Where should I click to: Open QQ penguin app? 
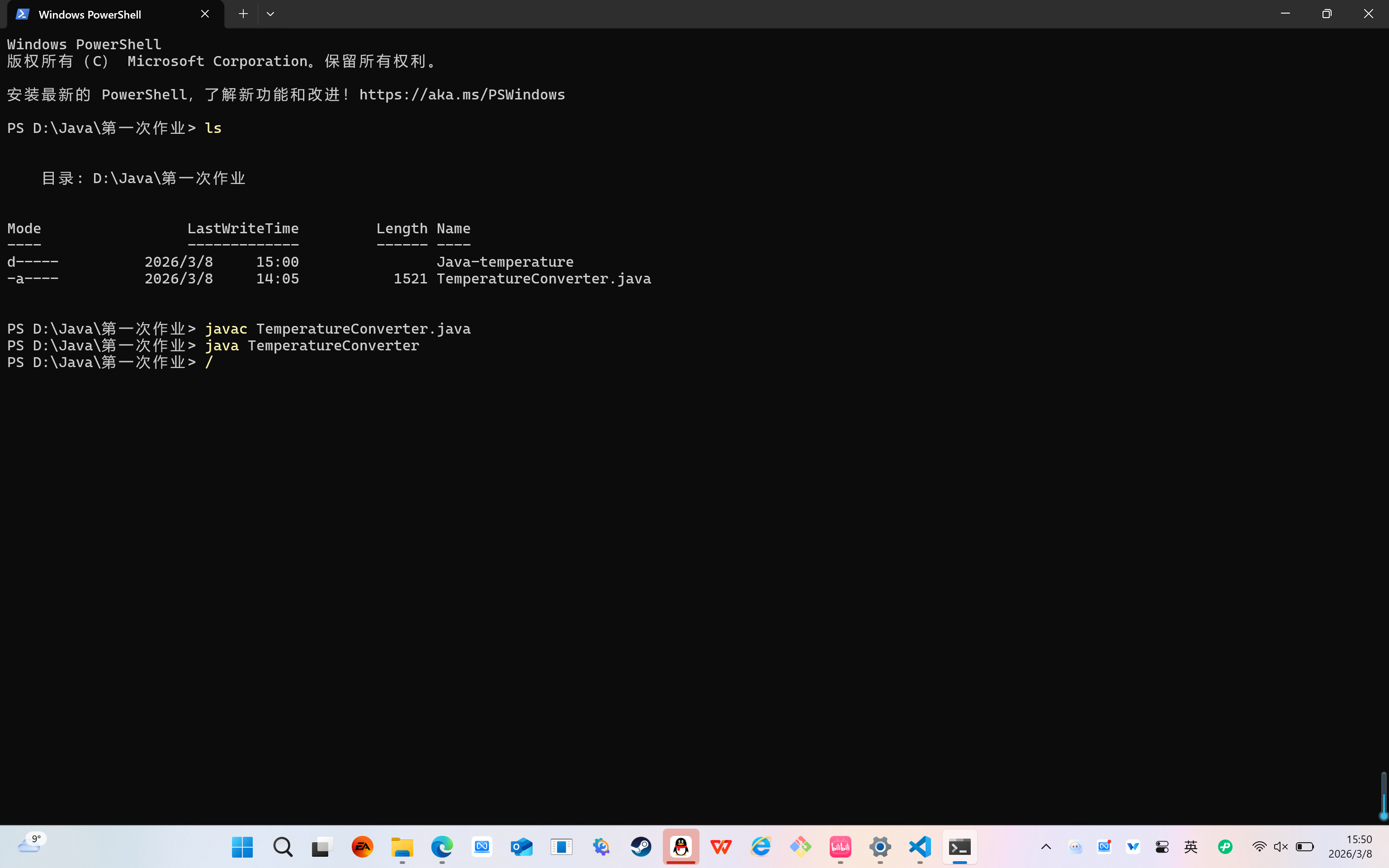point(681,847)
